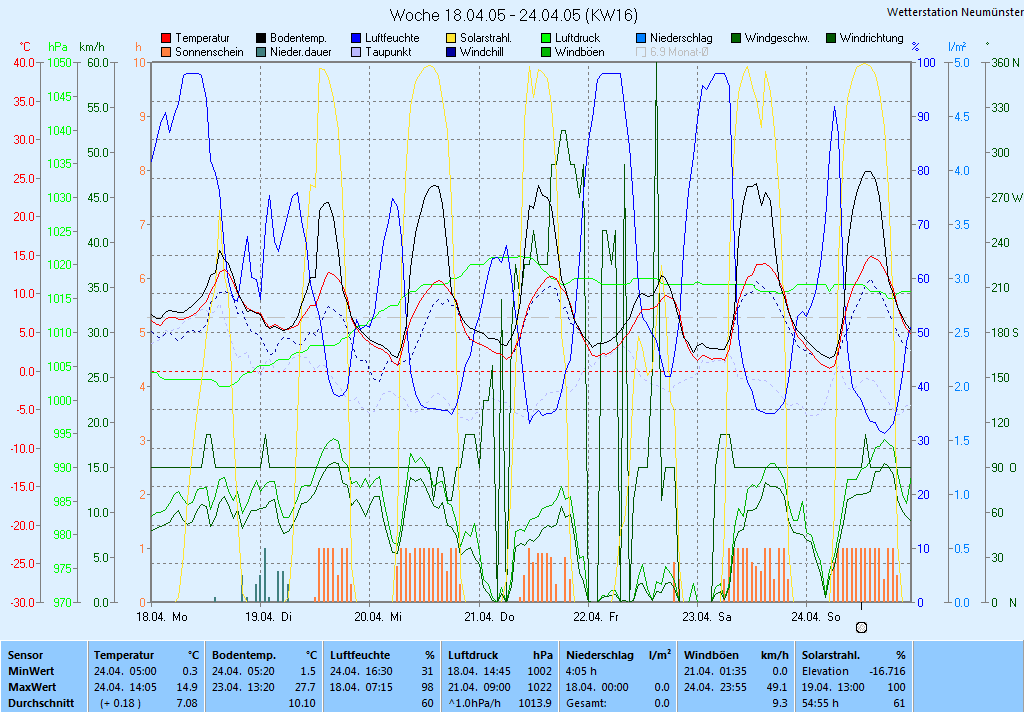Toggle the Windrichtung legend box

(831, 39)
